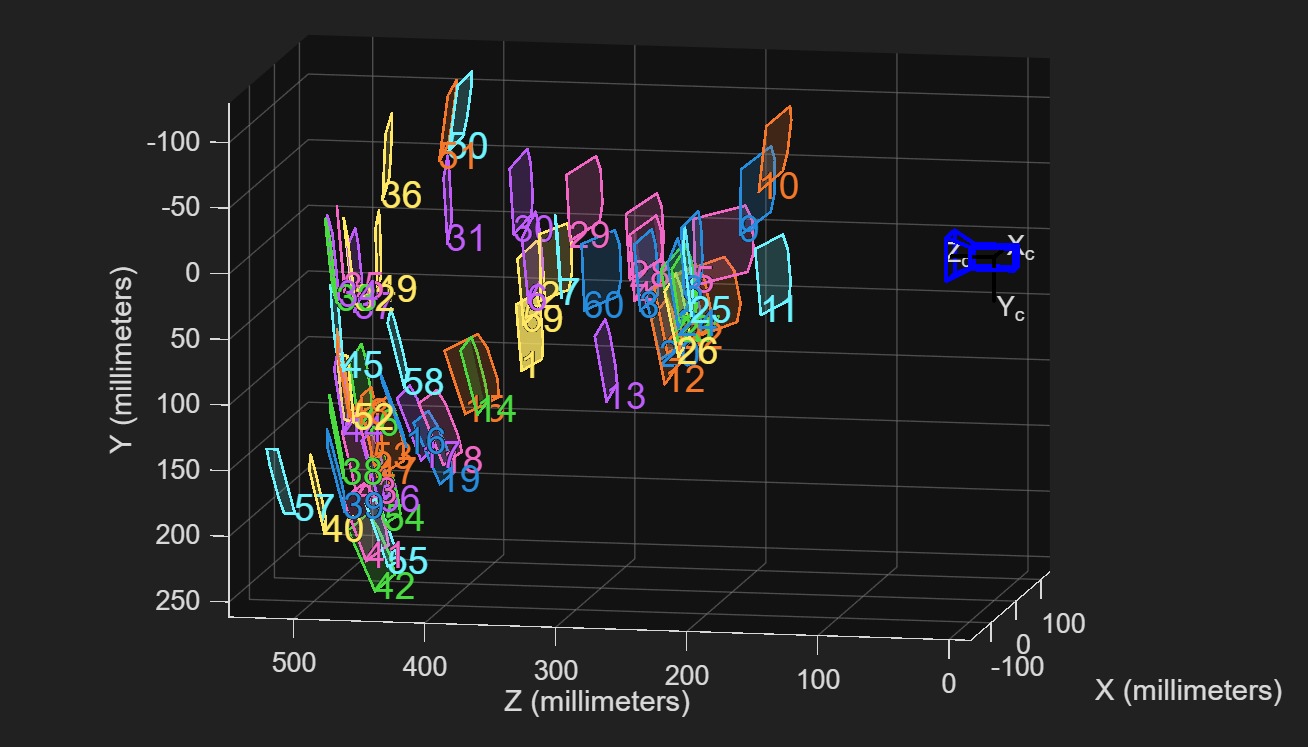Click the orange patch numbered 10
This screenshot has width=1308, height=747.
point(779,185)
